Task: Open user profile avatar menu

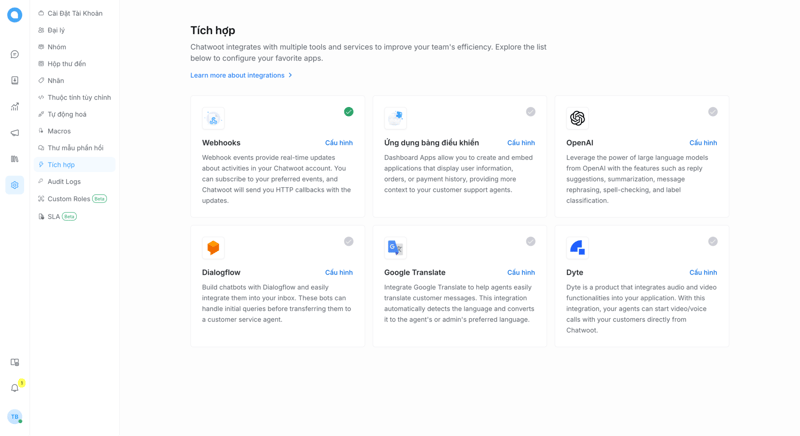Action: point(15,416)
